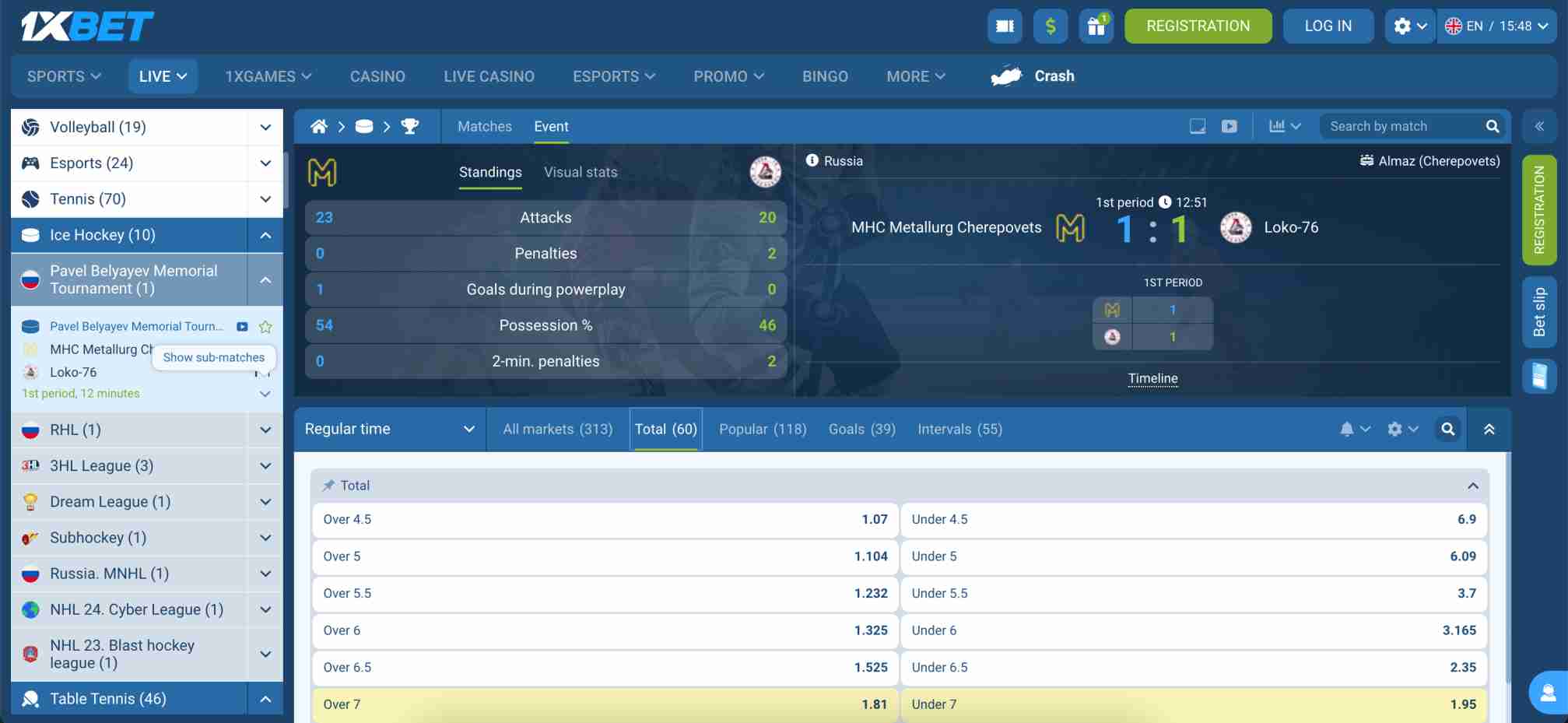Click the green REGISTRATION button in header
The height and width of the screenshot is (723, 1568).
(x=1198, y=26)
